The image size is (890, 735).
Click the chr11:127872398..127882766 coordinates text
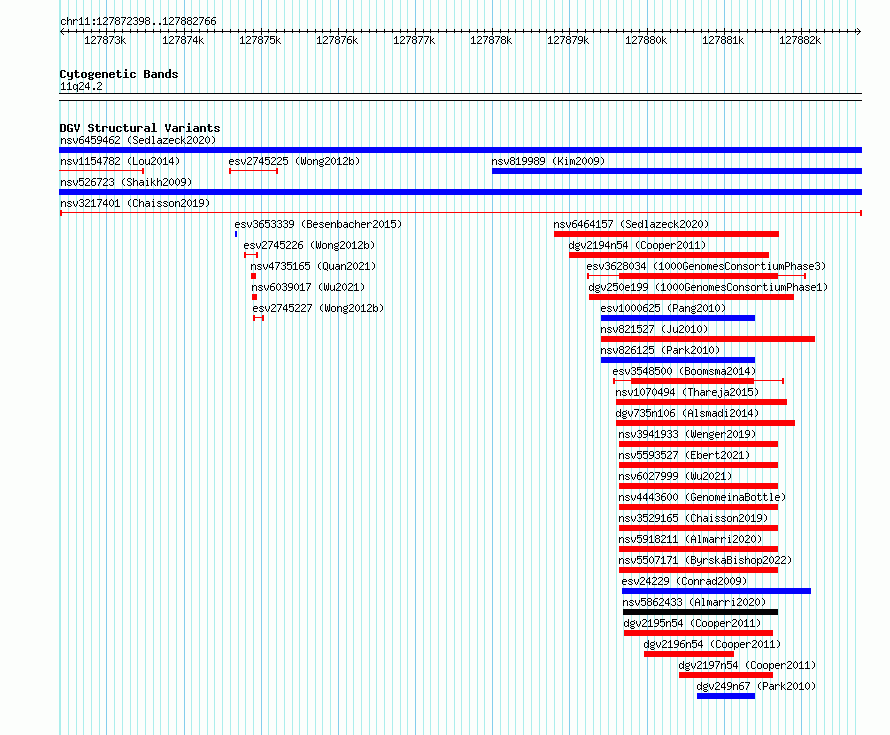138,22
